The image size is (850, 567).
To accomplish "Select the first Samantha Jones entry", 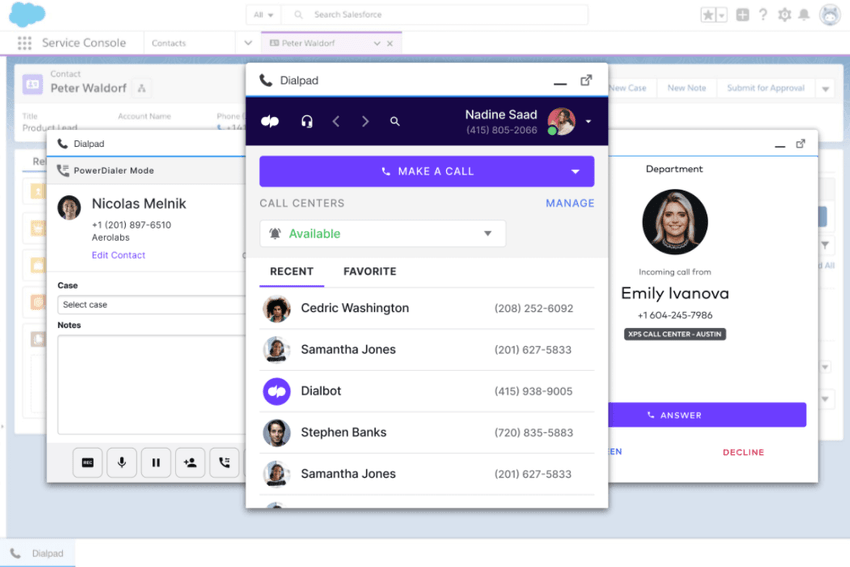I will click(427, 350).
